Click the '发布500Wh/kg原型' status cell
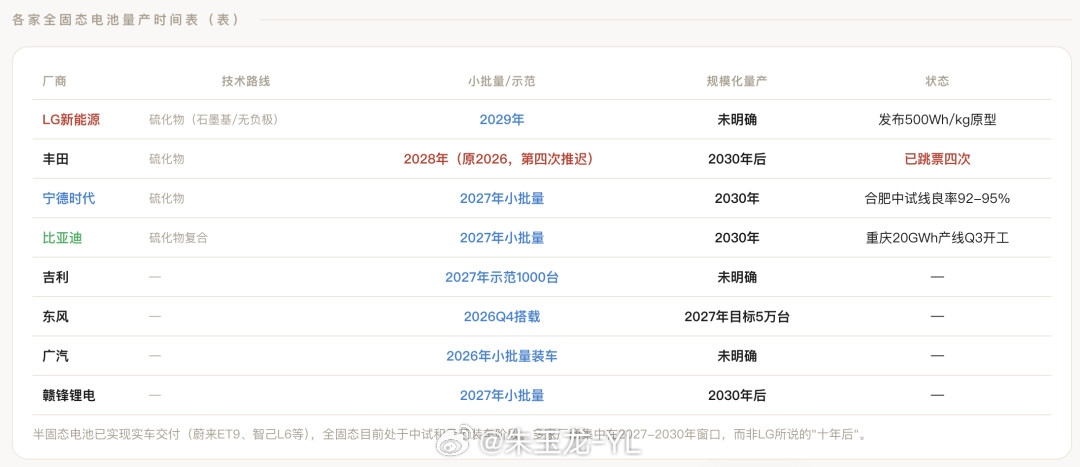1080x467 pixels. pos(937,120)
